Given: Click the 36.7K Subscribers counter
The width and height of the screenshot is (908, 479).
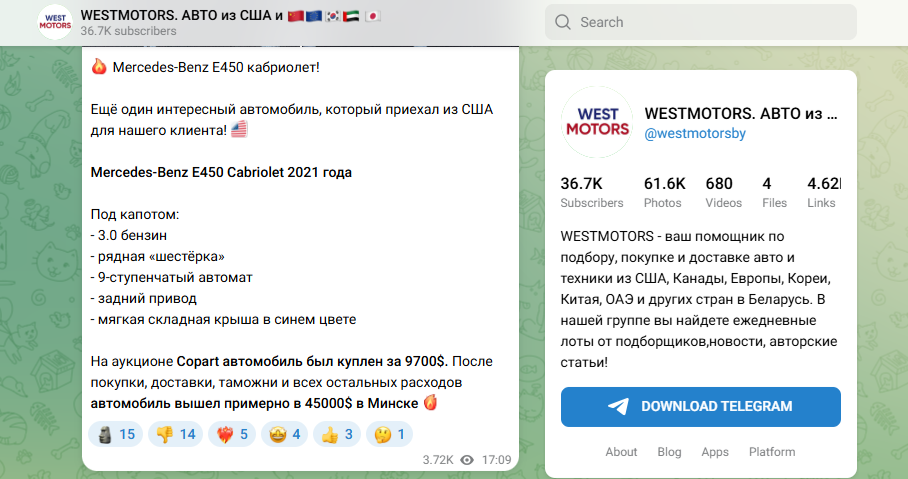Looking at the screenshot, I should tap(592, 192).
